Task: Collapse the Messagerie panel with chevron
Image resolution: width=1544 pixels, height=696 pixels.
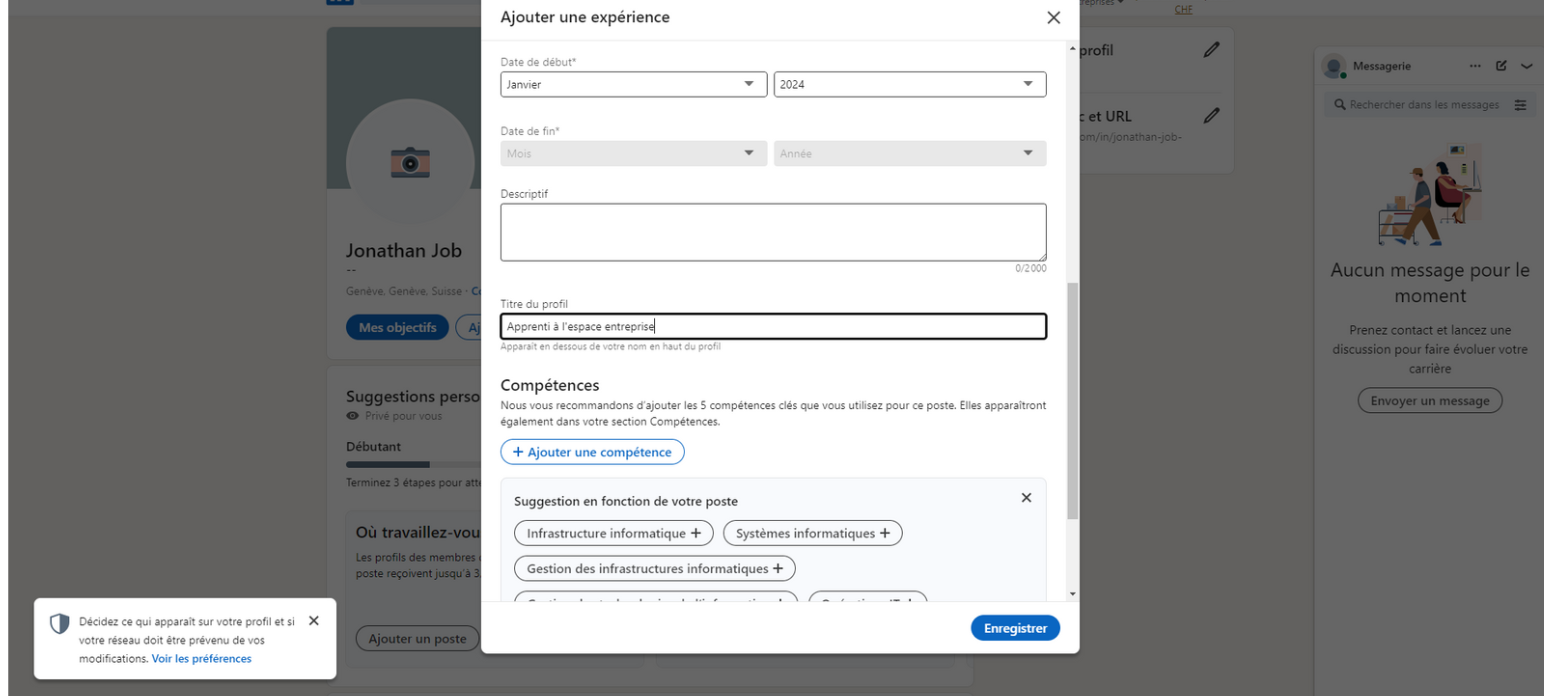Action: tap(1526, 66)
